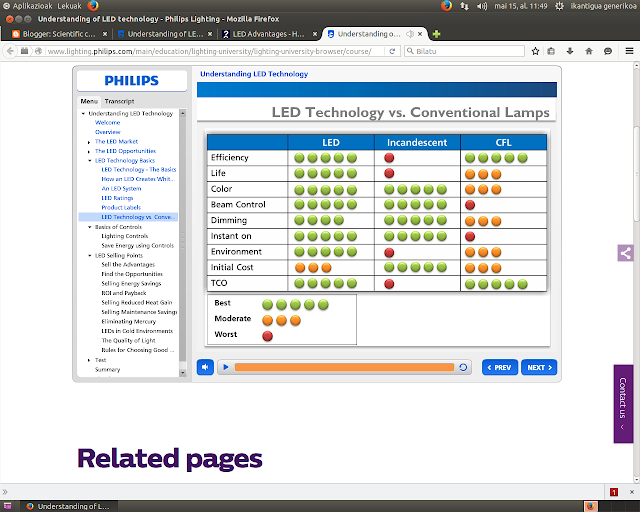
Task: Close the Blogger tab
Action: pos(105,34)
